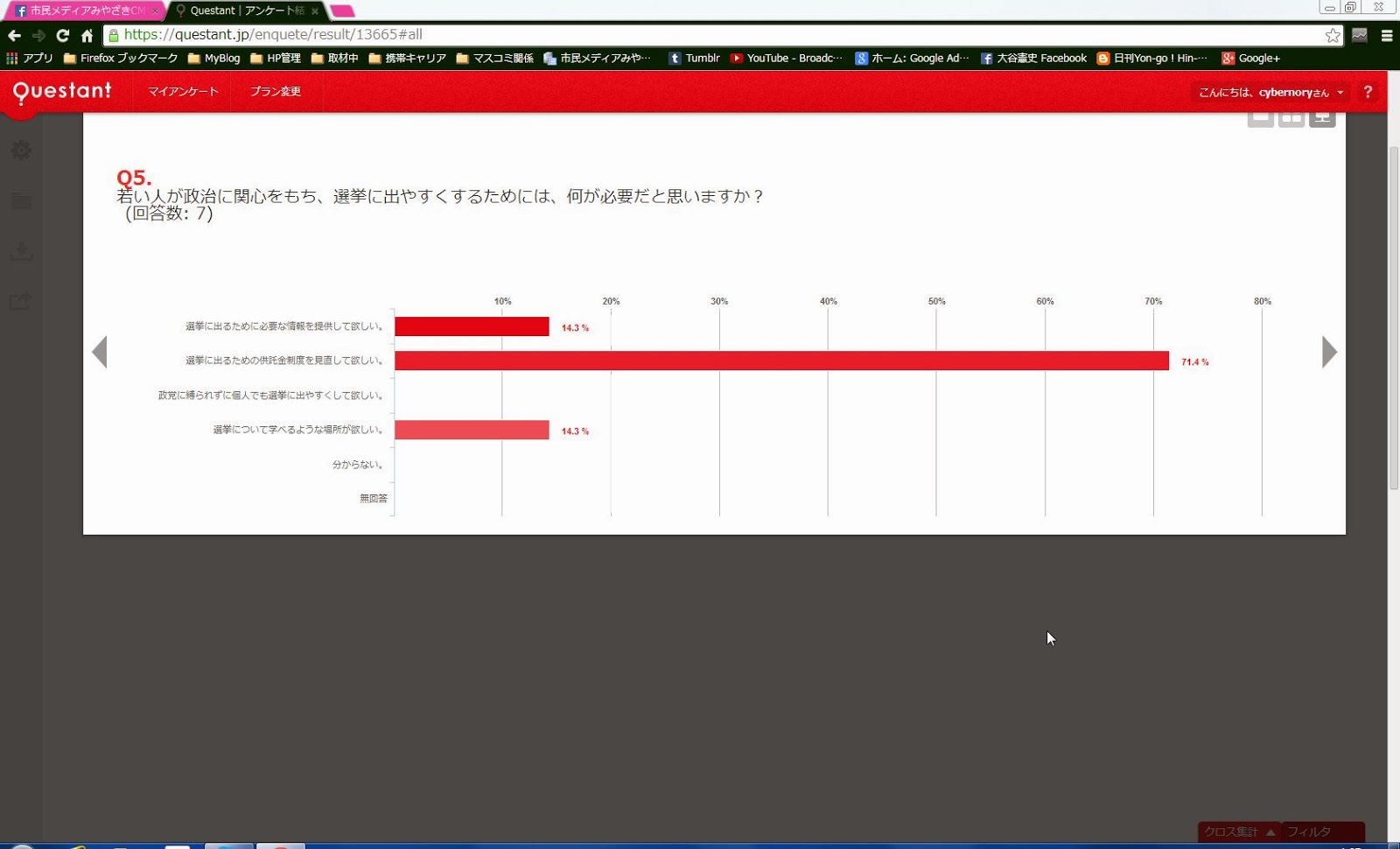Click the 無回答 label
Screen dimensions: 1400x849
374,499
